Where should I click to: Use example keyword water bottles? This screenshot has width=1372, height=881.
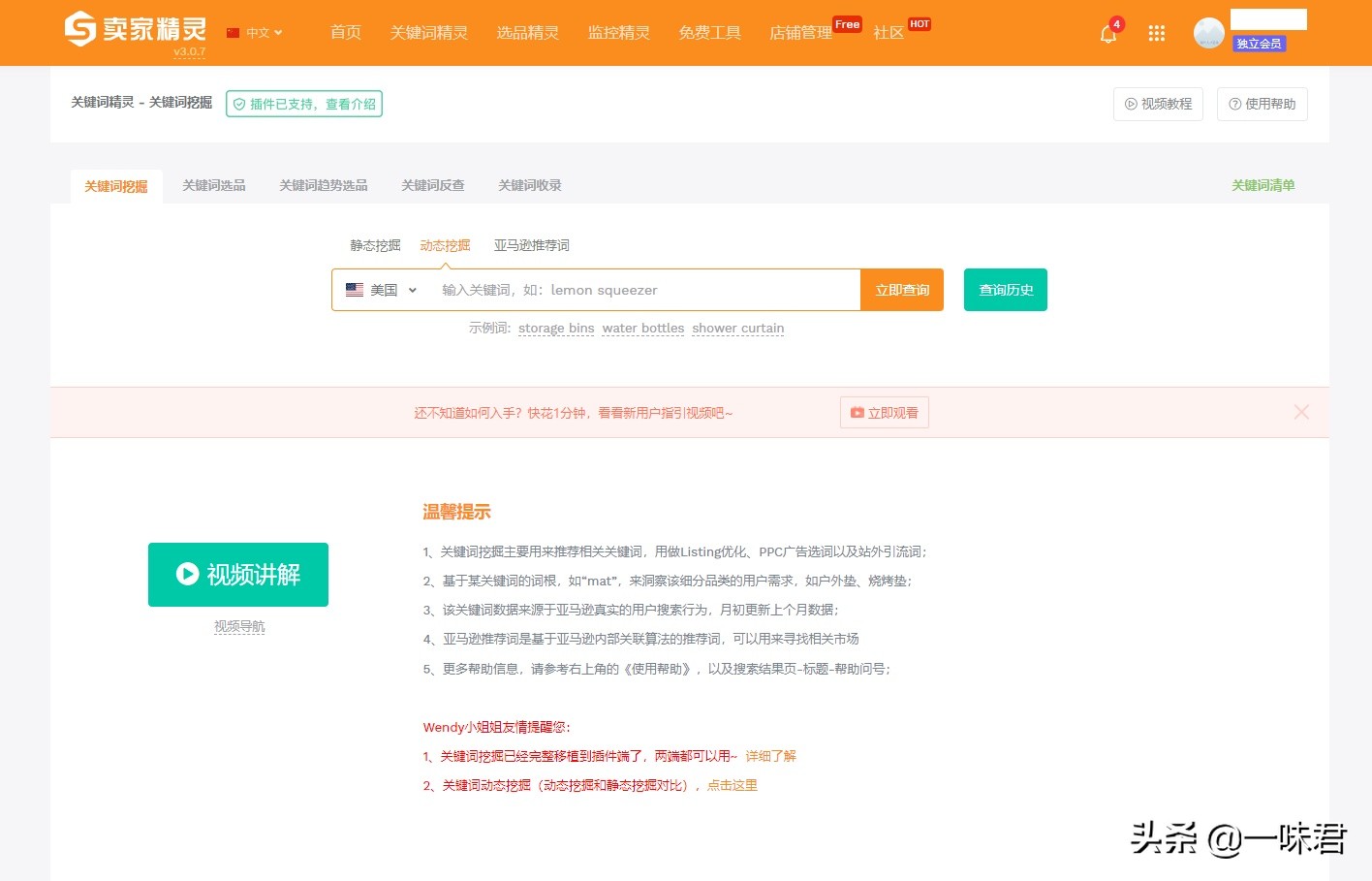click(x=643, y=329)
